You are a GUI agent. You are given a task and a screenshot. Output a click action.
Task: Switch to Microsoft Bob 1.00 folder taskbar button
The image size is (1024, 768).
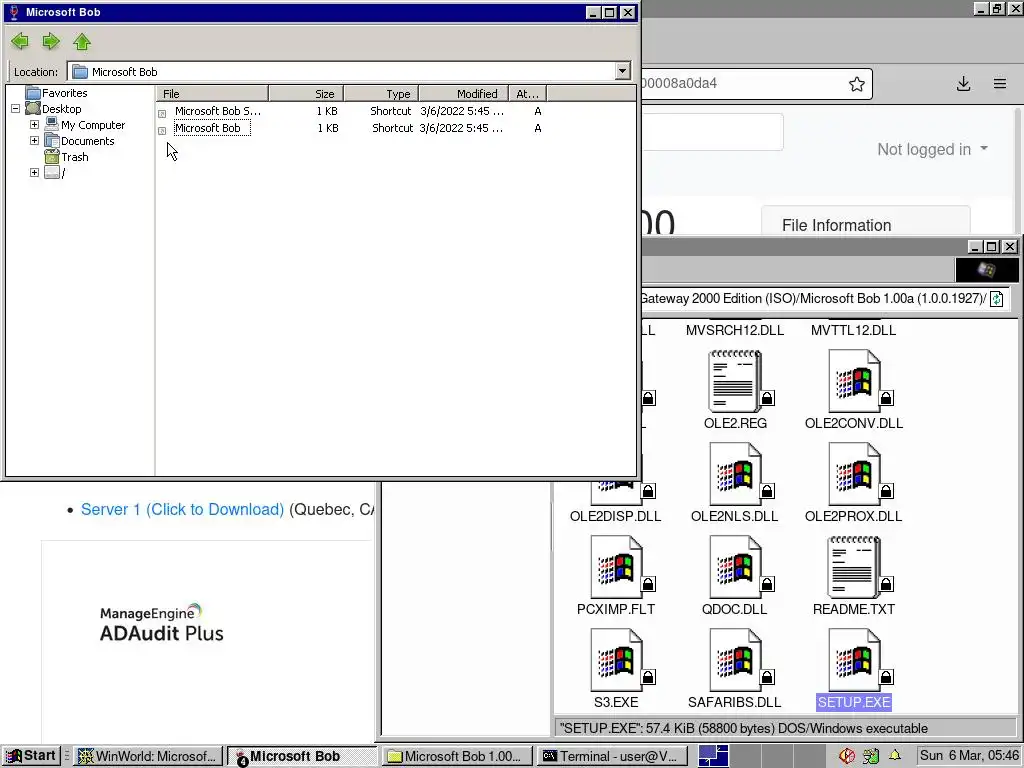pos(455,756)
